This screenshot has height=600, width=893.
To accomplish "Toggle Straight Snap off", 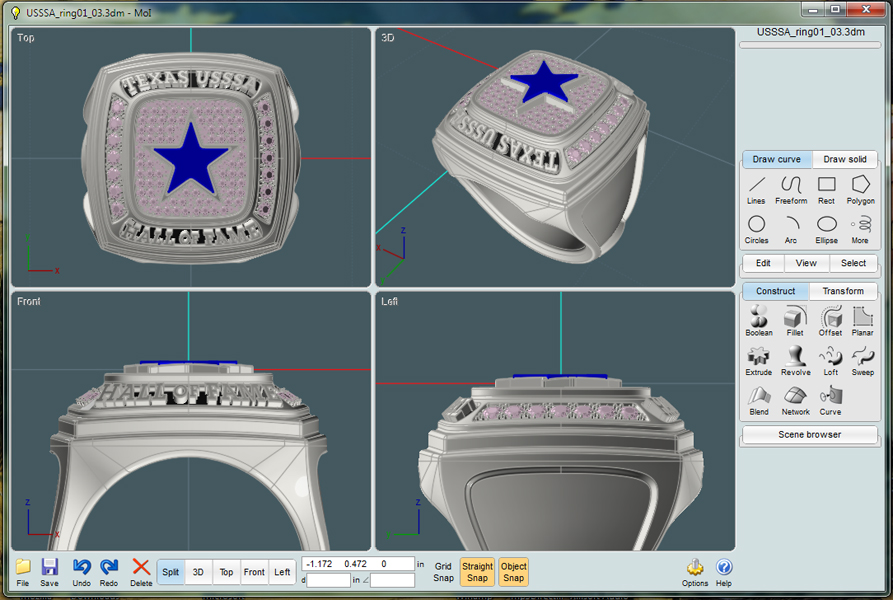I will click(477, 572).
